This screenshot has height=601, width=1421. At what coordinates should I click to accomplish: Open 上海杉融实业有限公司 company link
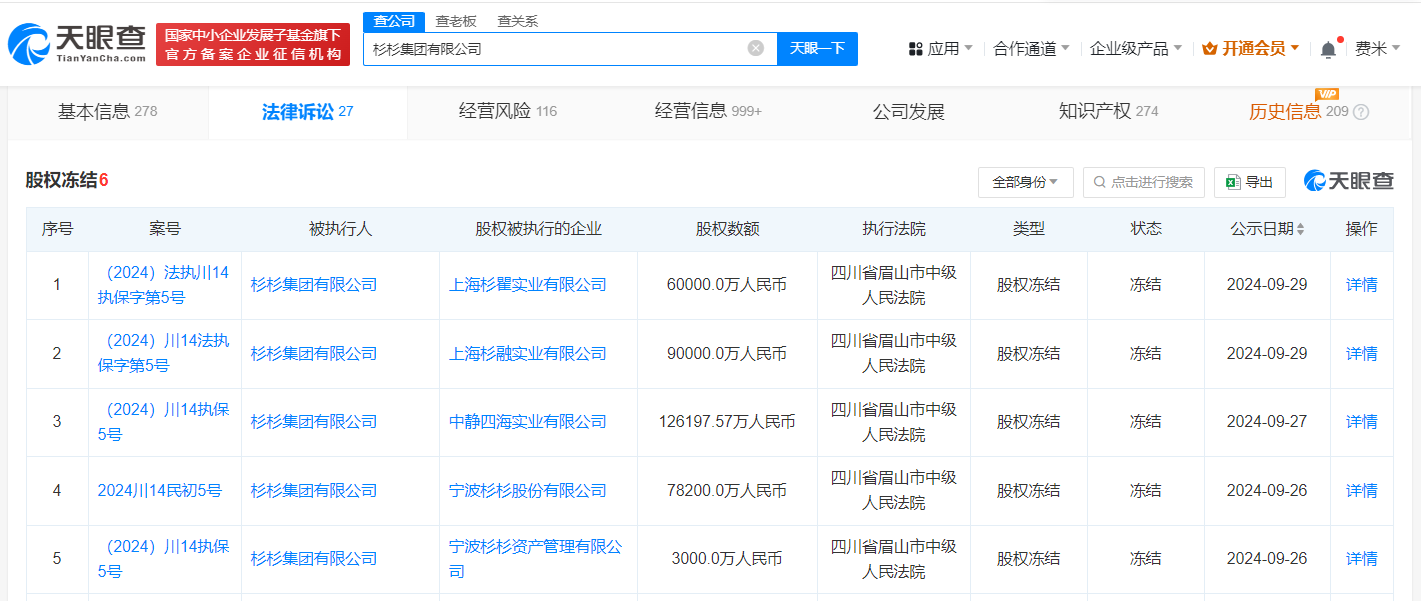click(528, 353)
